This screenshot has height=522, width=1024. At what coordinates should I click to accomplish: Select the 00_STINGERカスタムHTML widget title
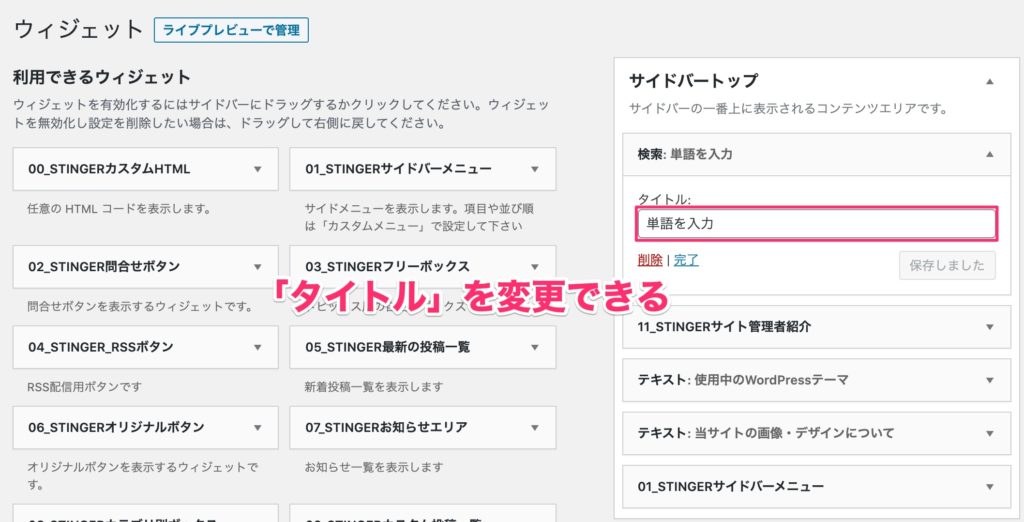(109, 169)
